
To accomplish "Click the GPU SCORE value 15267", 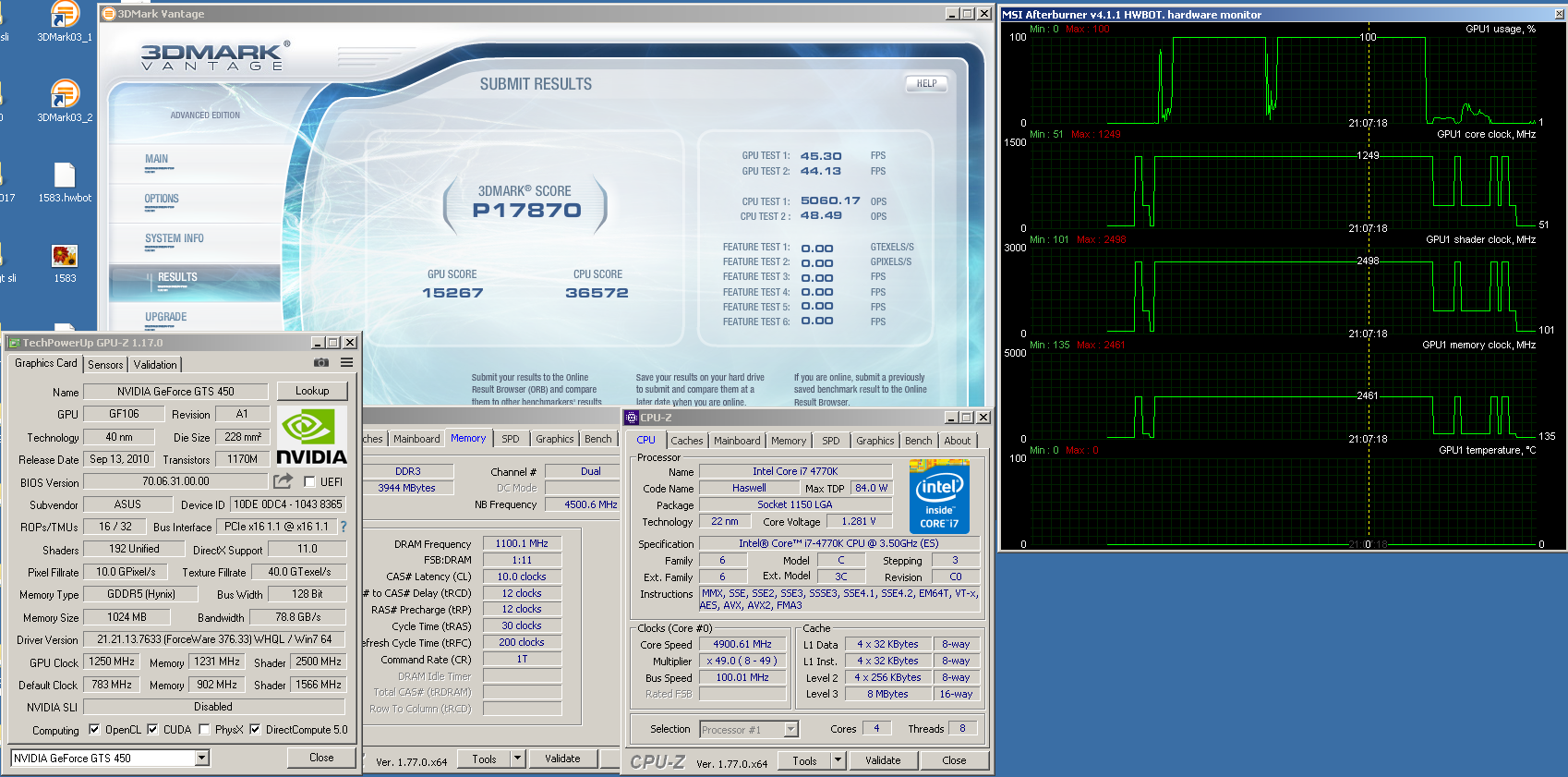I will [452, 293].
